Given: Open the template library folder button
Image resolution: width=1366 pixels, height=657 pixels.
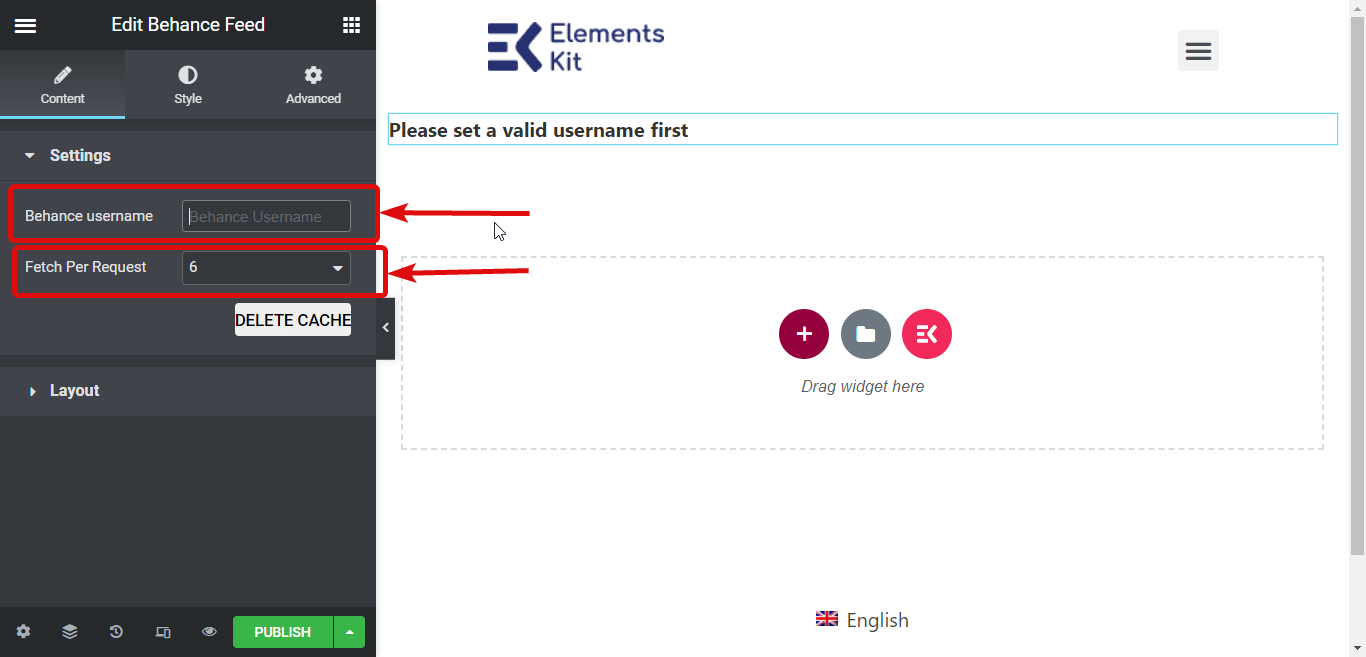Looking at the screenshot, I should 866,334.
